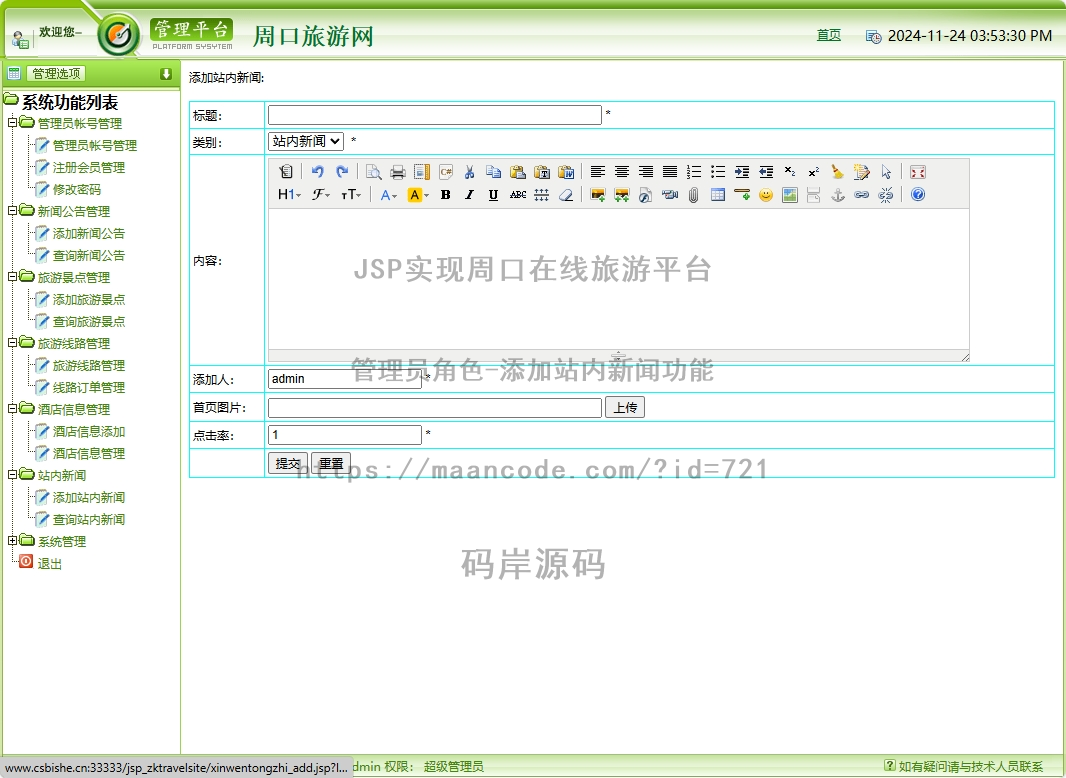Image resolution: width=1066 pixels, height=778 pixels.
Task: Open the 类别 站内新闻 dropdown
Action: tap(306, 141)
